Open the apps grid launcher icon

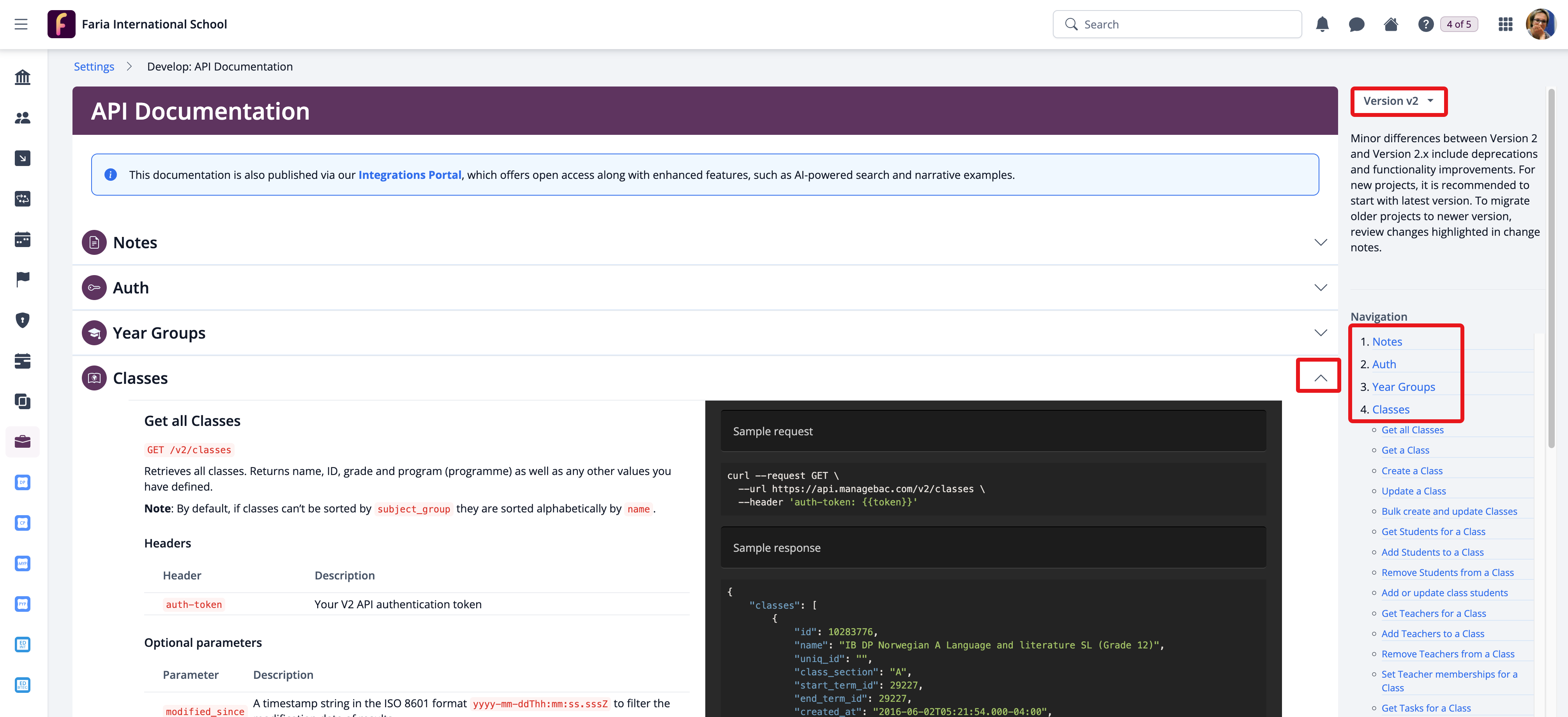click(1505, 24)
